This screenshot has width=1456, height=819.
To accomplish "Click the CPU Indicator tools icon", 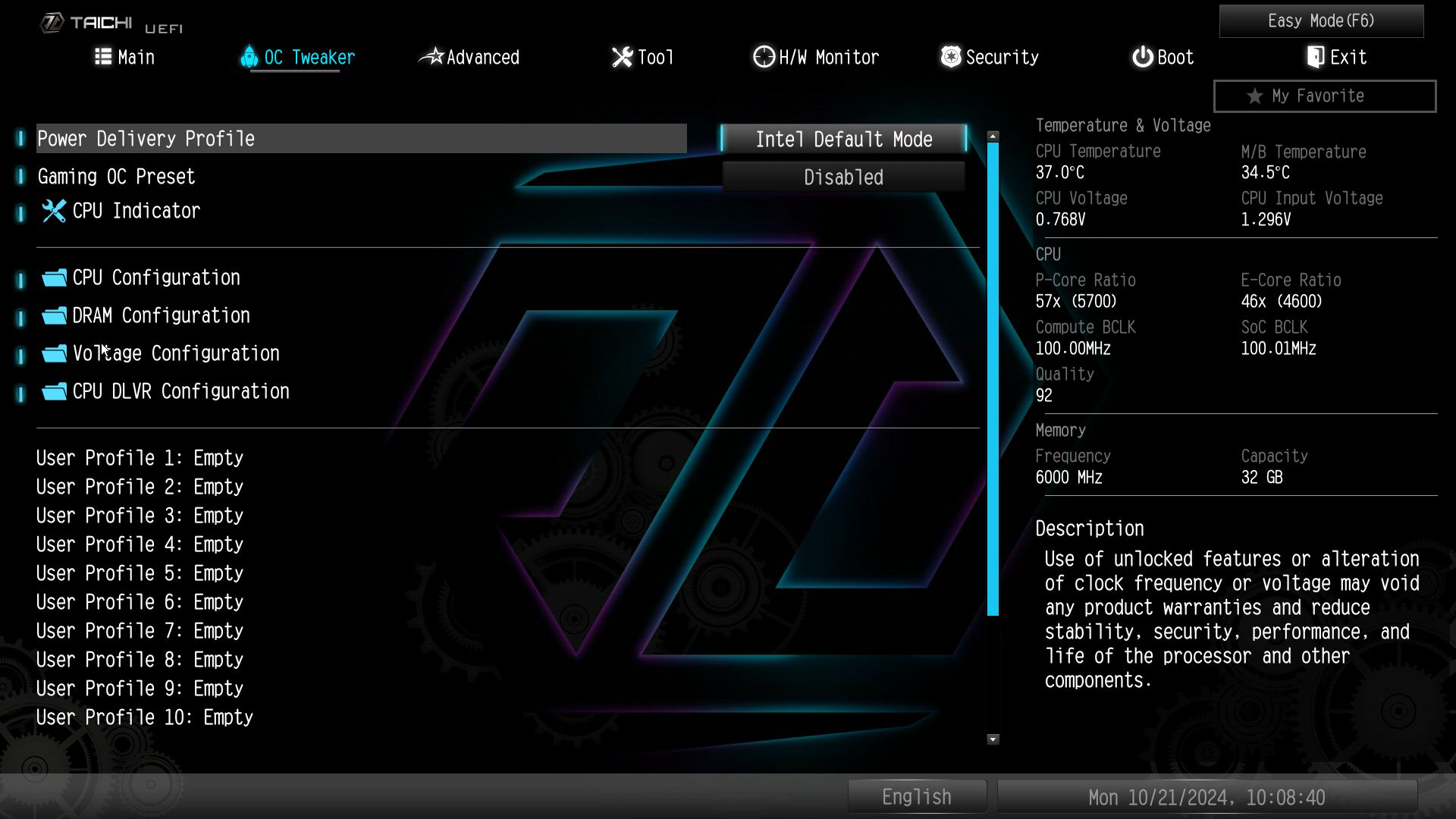I will tap(54, 211).
